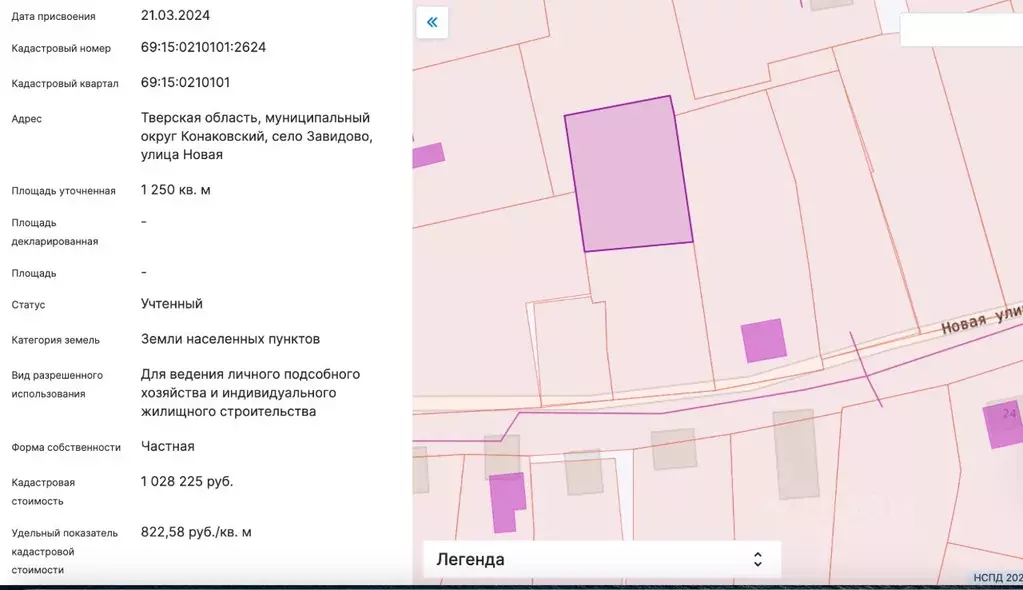Image resolution: width=1023 pixels, height=590 pixels.
Task: Click the address text Тверская область
Action: (x=200, y=117)
